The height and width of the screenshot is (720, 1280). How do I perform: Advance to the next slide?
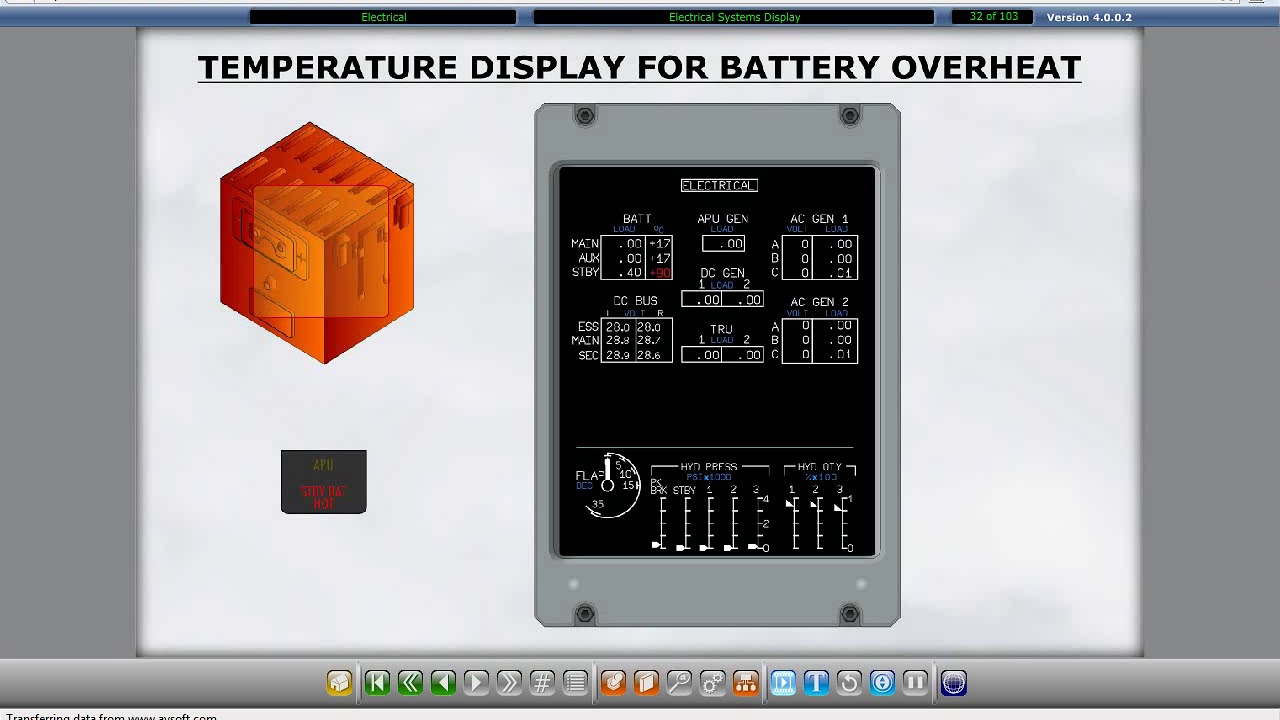click(x=476, y=683)
